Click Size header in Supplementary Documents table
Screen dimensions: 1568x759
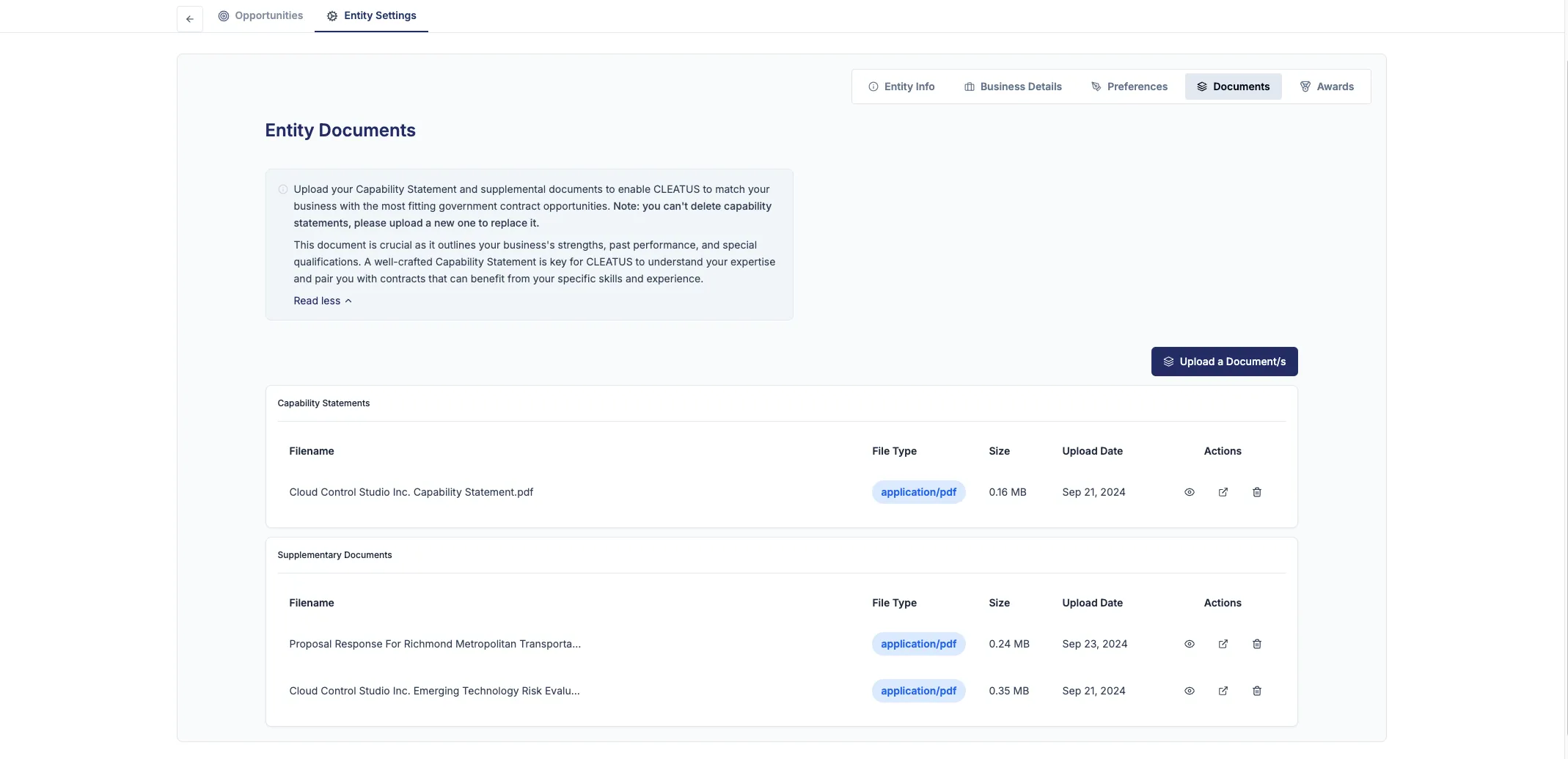[x=999, y=603]
